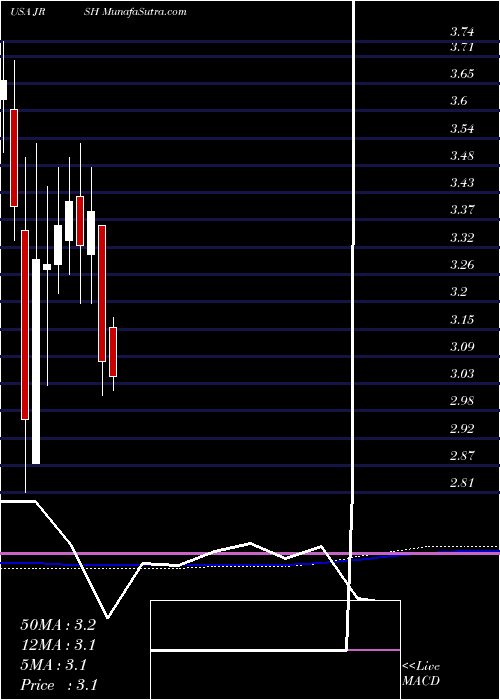Select the 12MA : 3.1 readout
This screenshot has height=700, width=500.
coord(58,645)
